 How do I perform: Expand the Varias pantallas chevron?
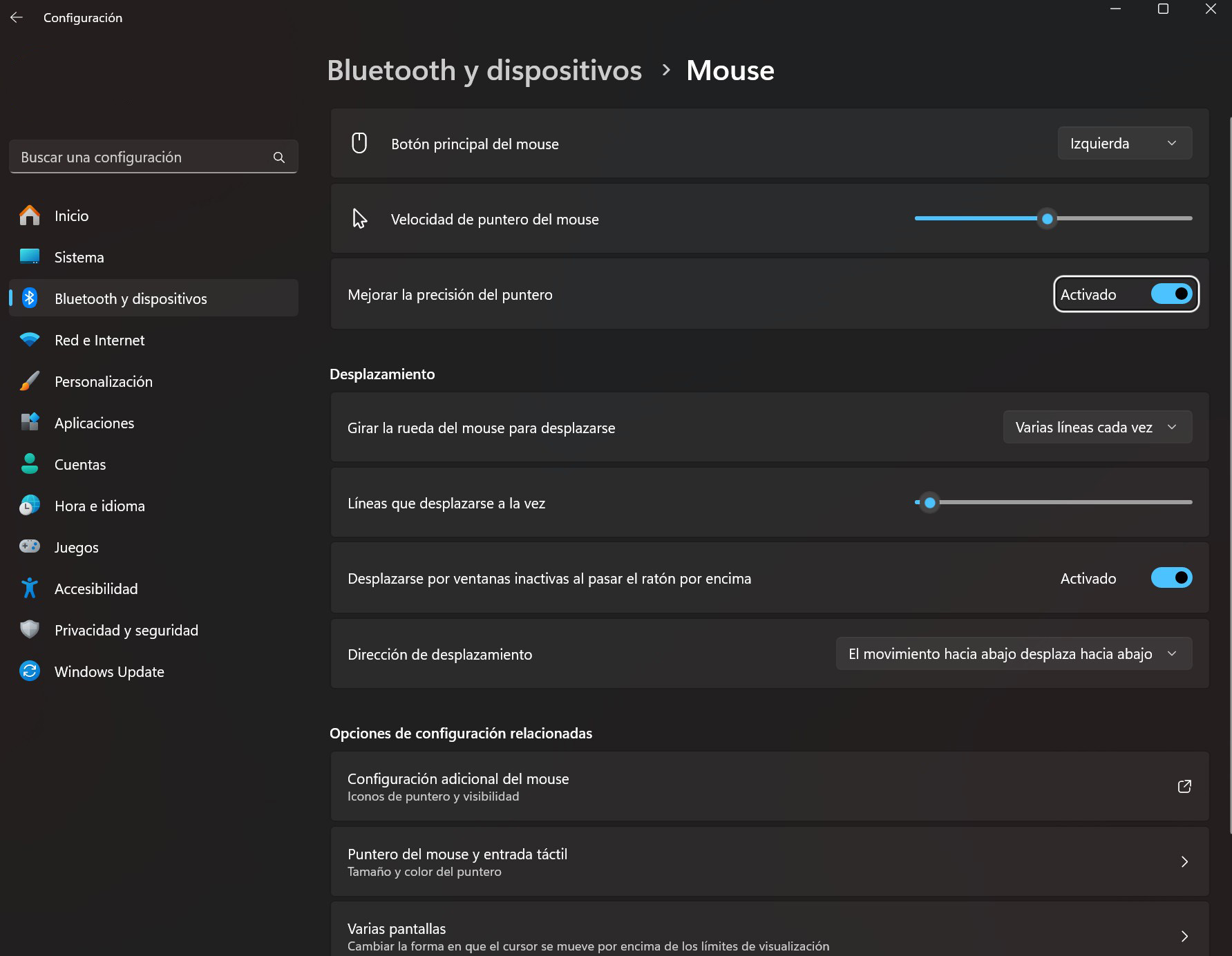coord(1184,936)
